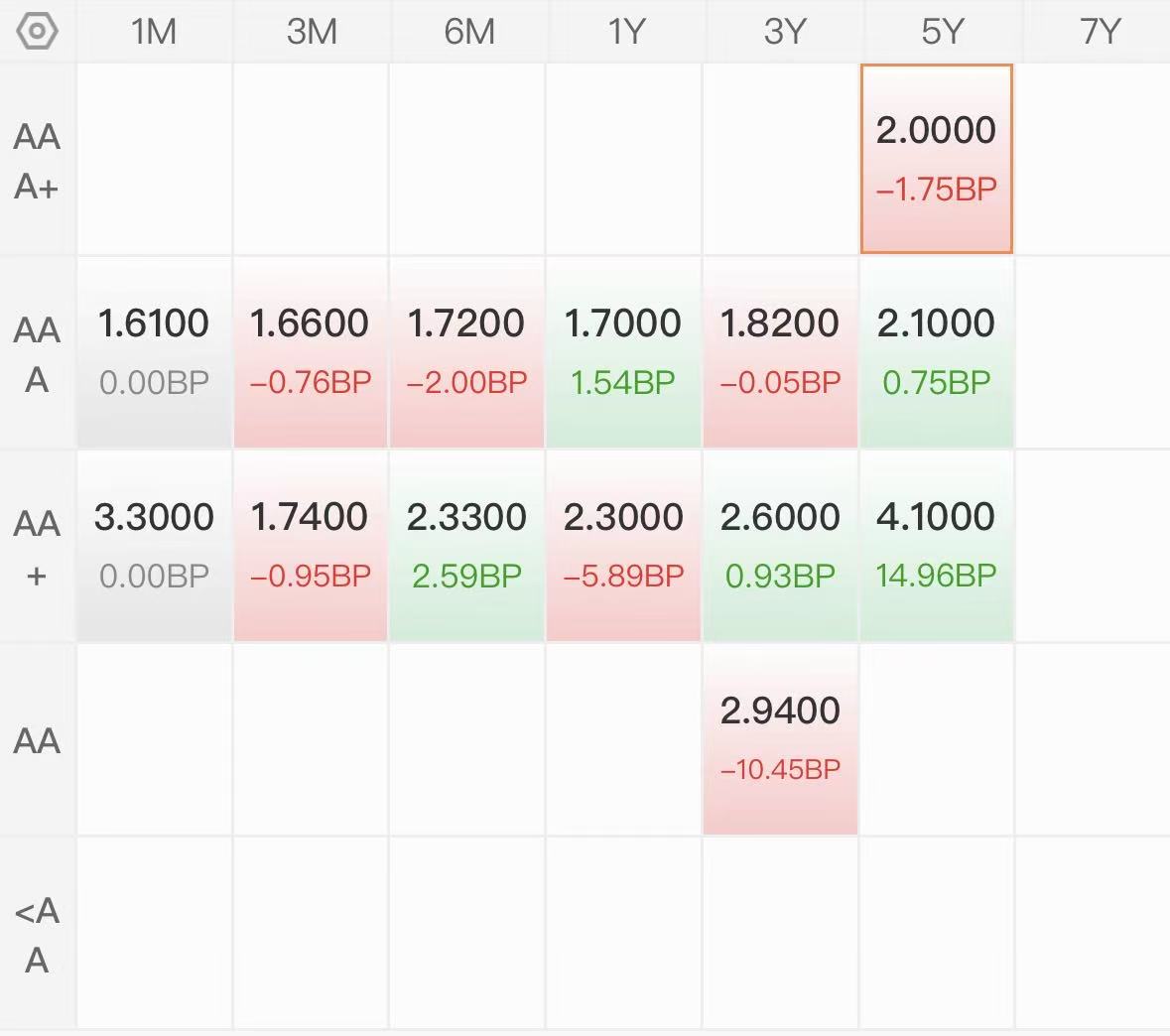Open AAA 3Y cell showing 1.8200
The width and height of the screenshot is (1170, 1036).
point(781,352)
